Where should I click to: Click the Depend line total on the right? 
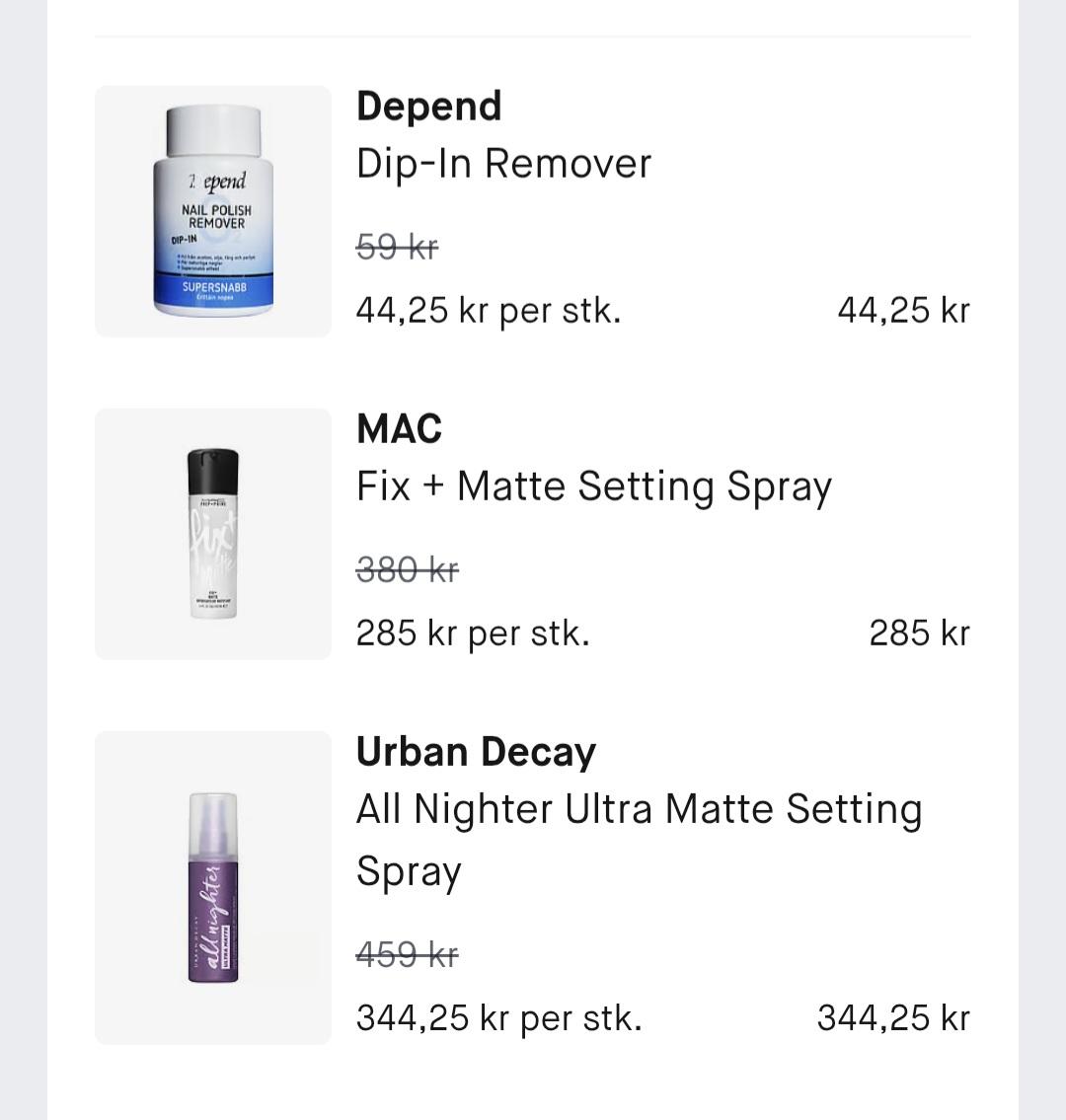[903, 311]
